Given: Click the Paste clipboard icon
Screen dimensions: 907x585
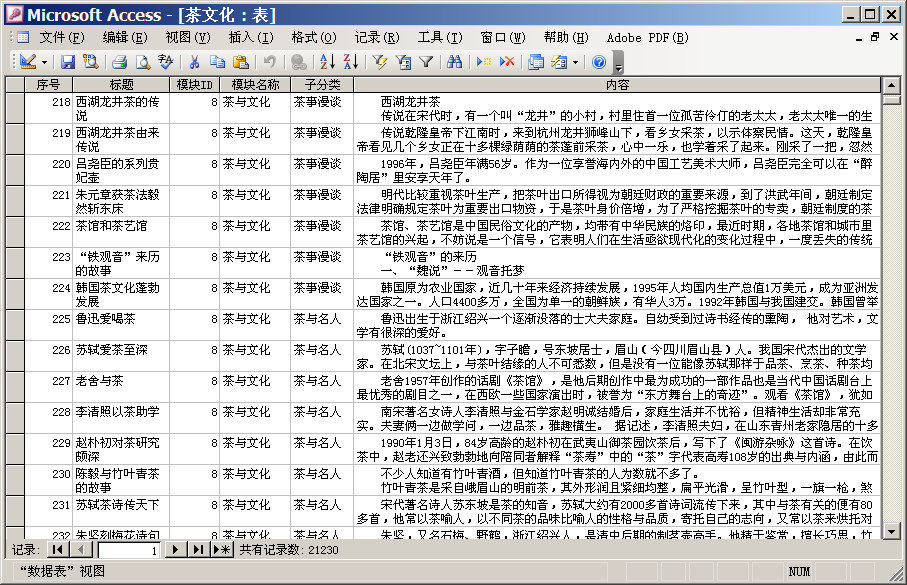Looking at the screenshot, I should pos(241,61).
